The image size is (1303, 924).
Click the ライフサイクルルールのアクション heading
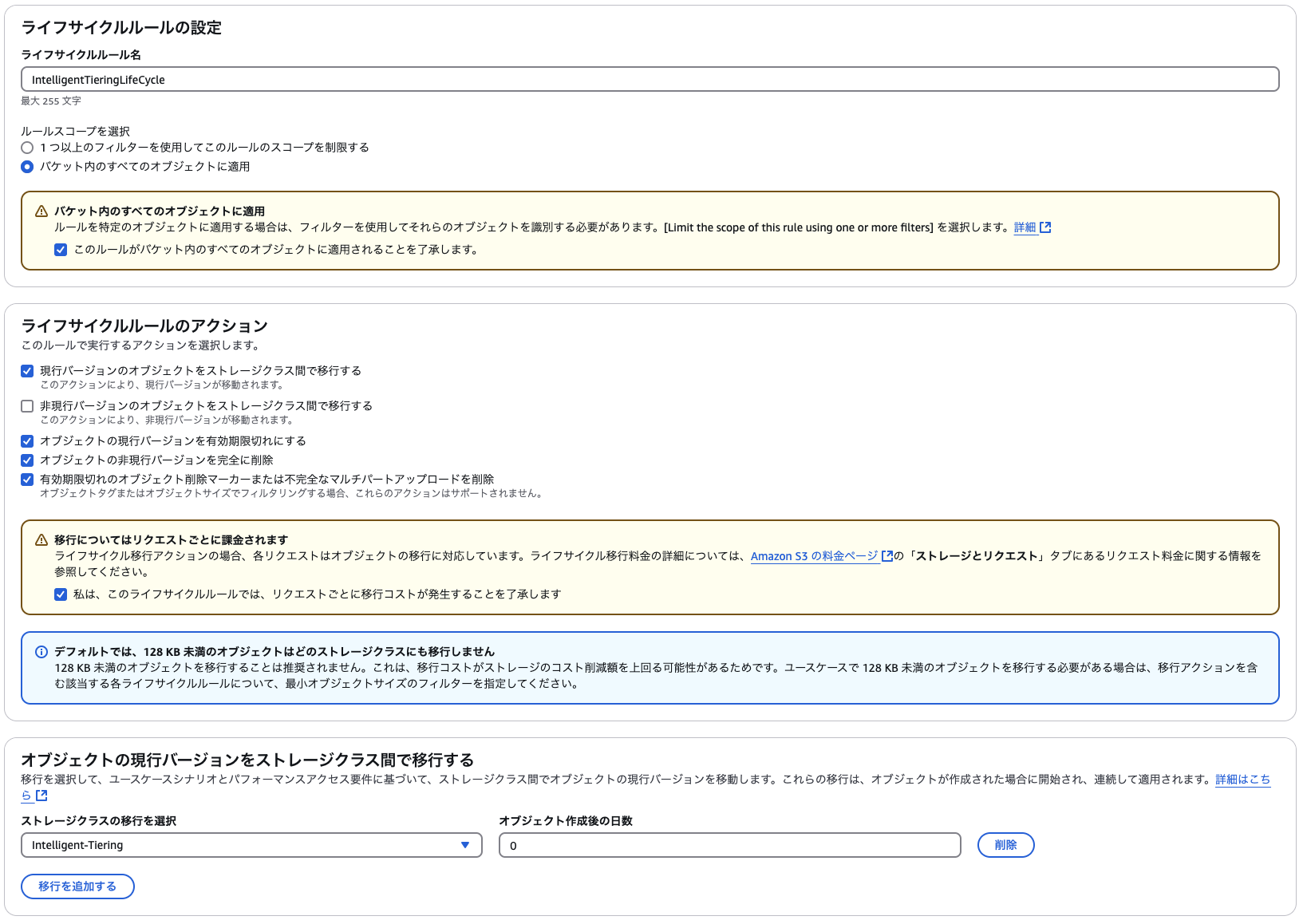point(144,326)
